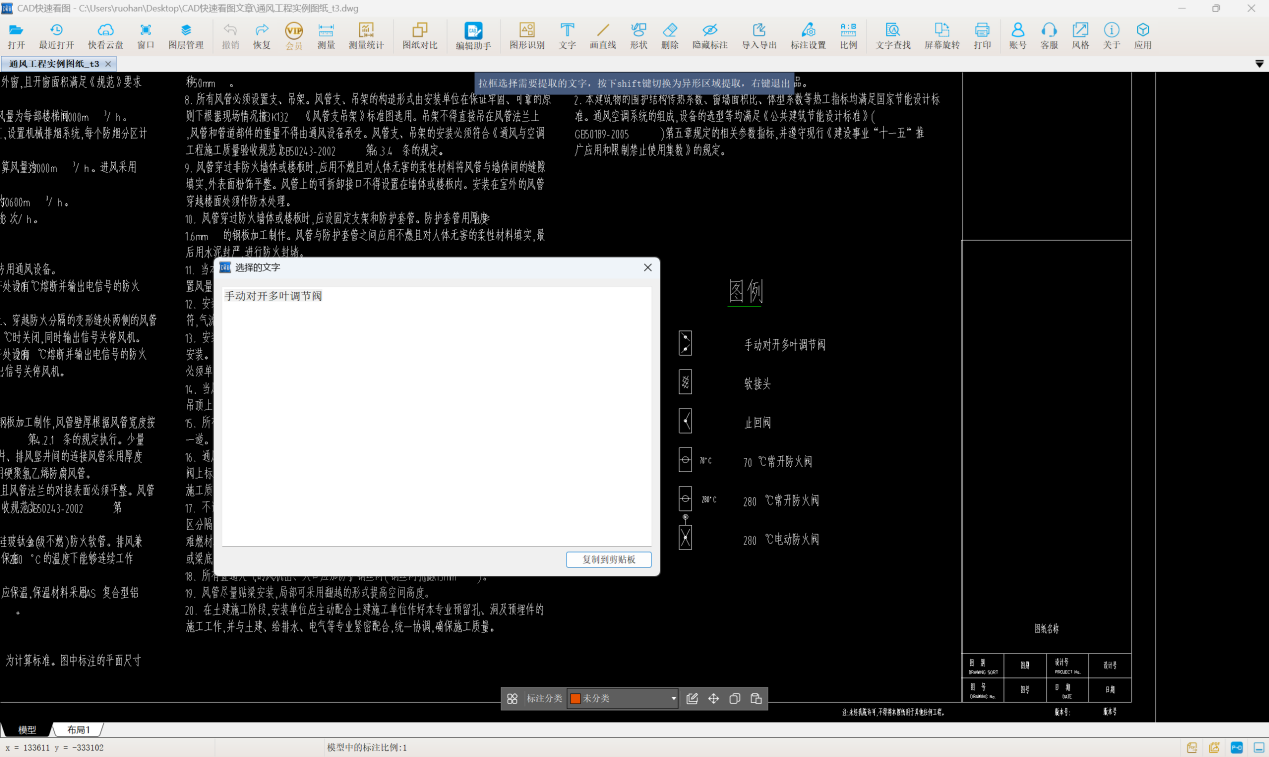Select the 测量 measure tool

point(326,36)
